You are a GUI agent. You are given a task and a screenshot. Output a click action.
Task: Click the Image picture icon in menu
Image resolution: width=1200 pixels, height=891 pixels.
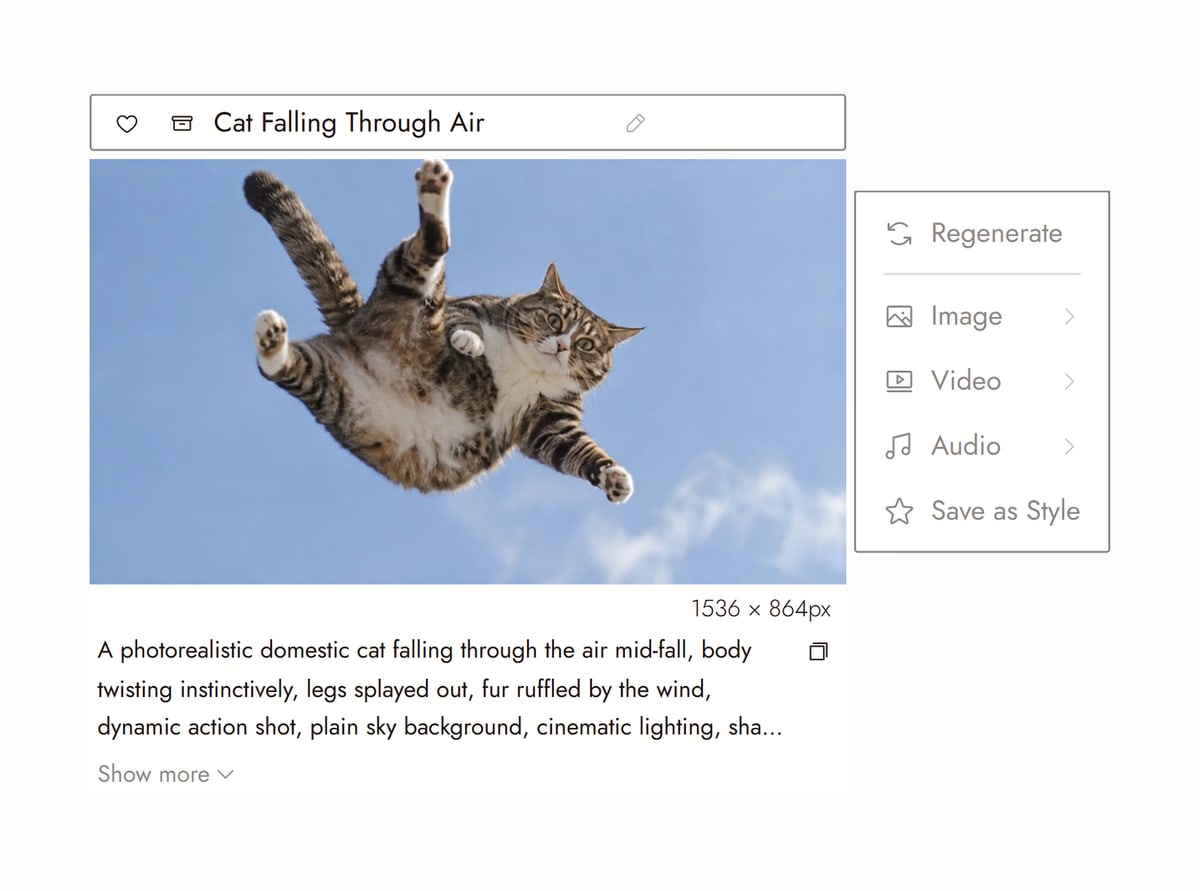(x=899, y=317)
